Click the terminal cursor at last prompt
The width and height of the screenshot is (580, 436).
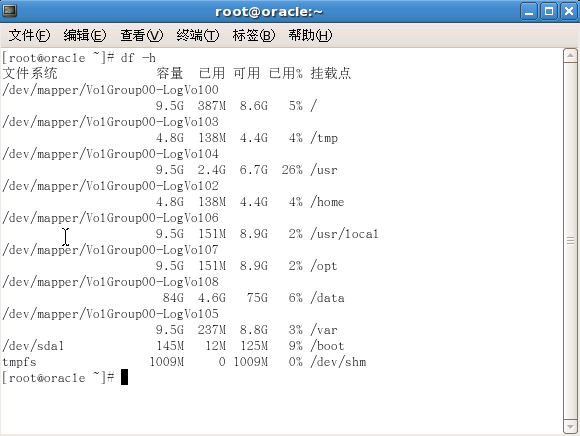(124, 377)
